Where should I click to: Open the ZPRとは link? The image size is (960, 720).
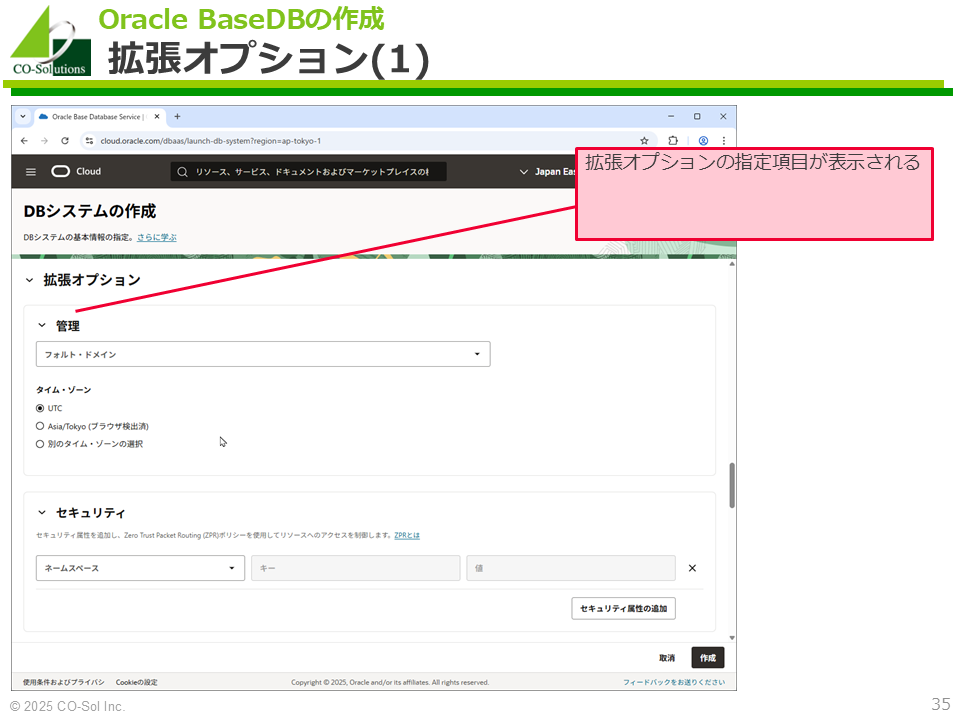point(407,536)
